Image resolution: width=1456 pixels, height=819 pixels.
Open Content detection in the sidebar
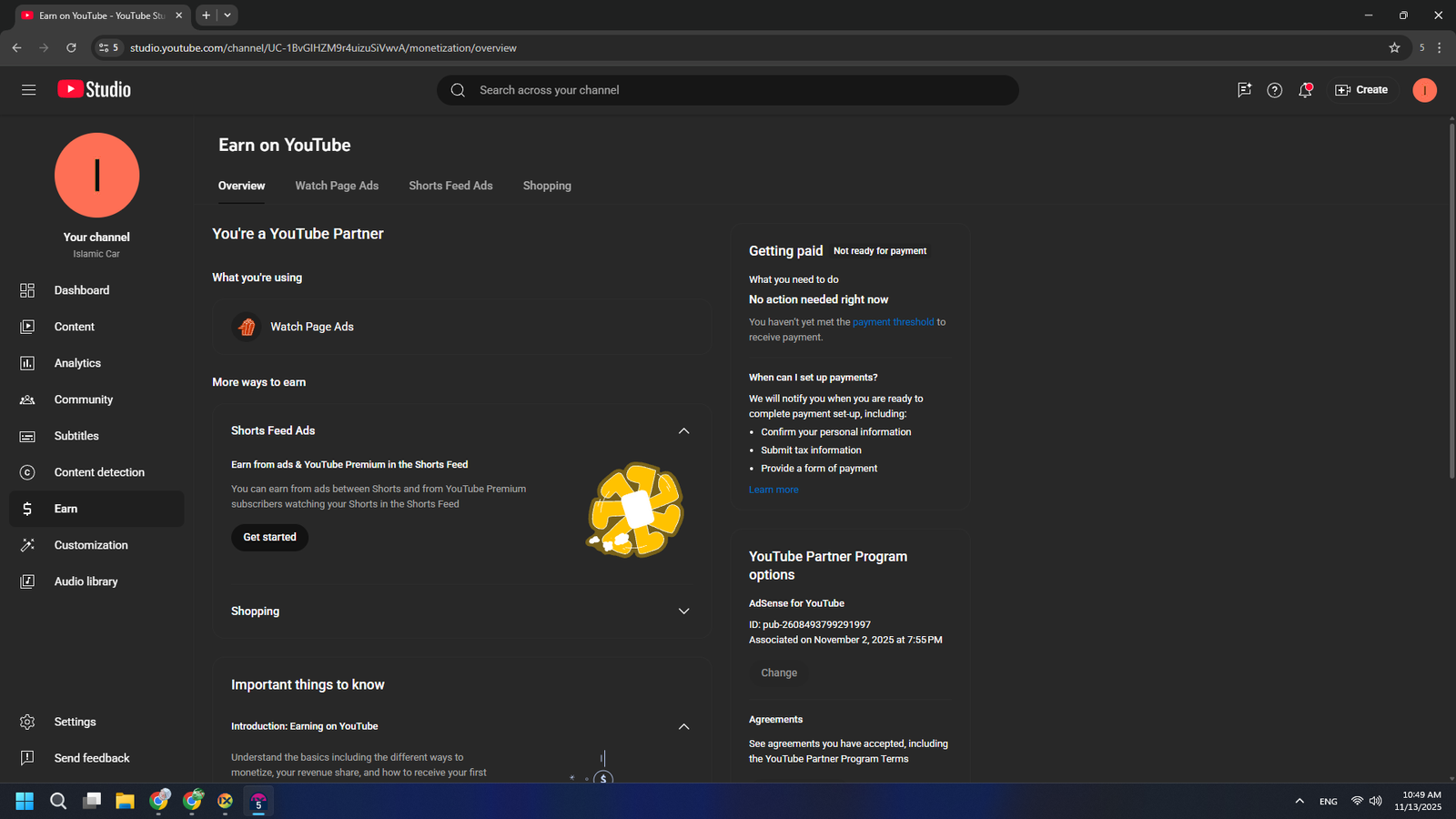coord(99,472)
